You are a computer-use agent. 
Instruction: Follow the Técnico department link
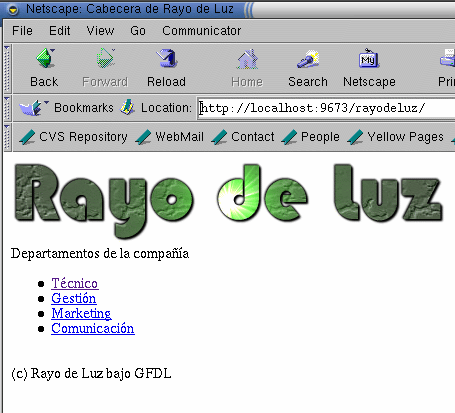pos(75,283)
